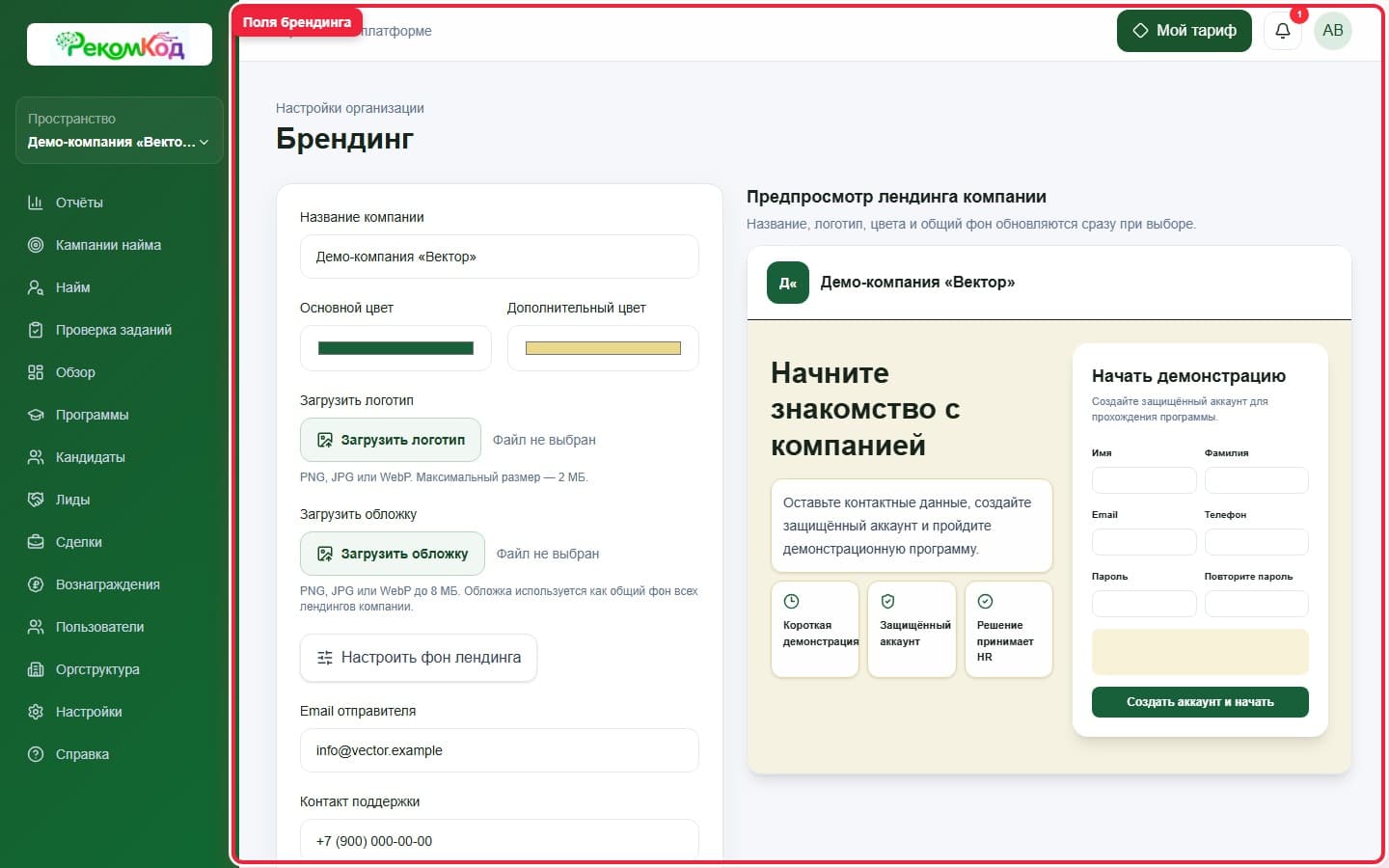The width and height of the screenshot is (1389, 868).
Task: Click the Найм person-search icon
Action: click(36, 287)
